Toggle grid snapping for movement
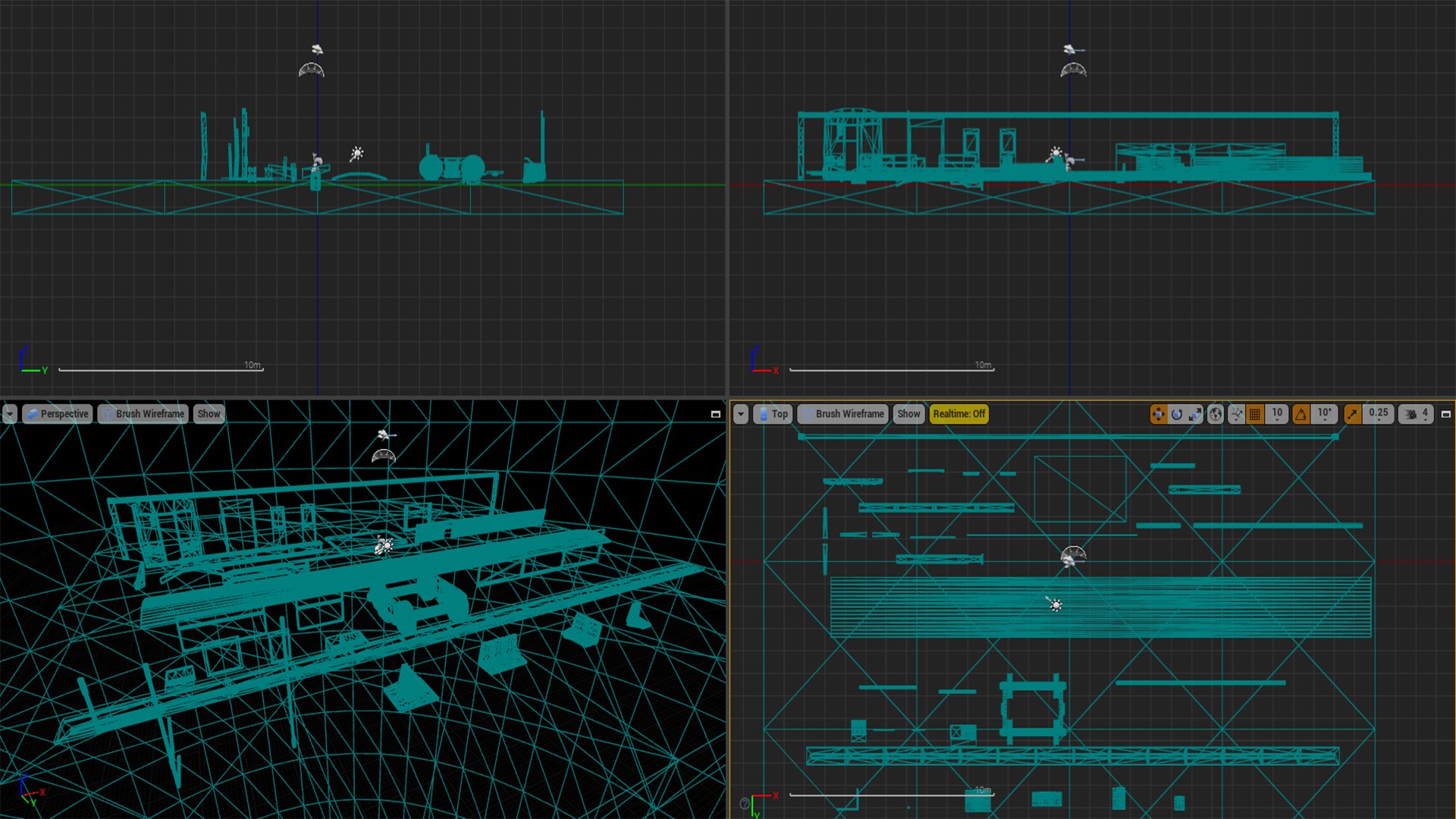 coord(1255,414)
